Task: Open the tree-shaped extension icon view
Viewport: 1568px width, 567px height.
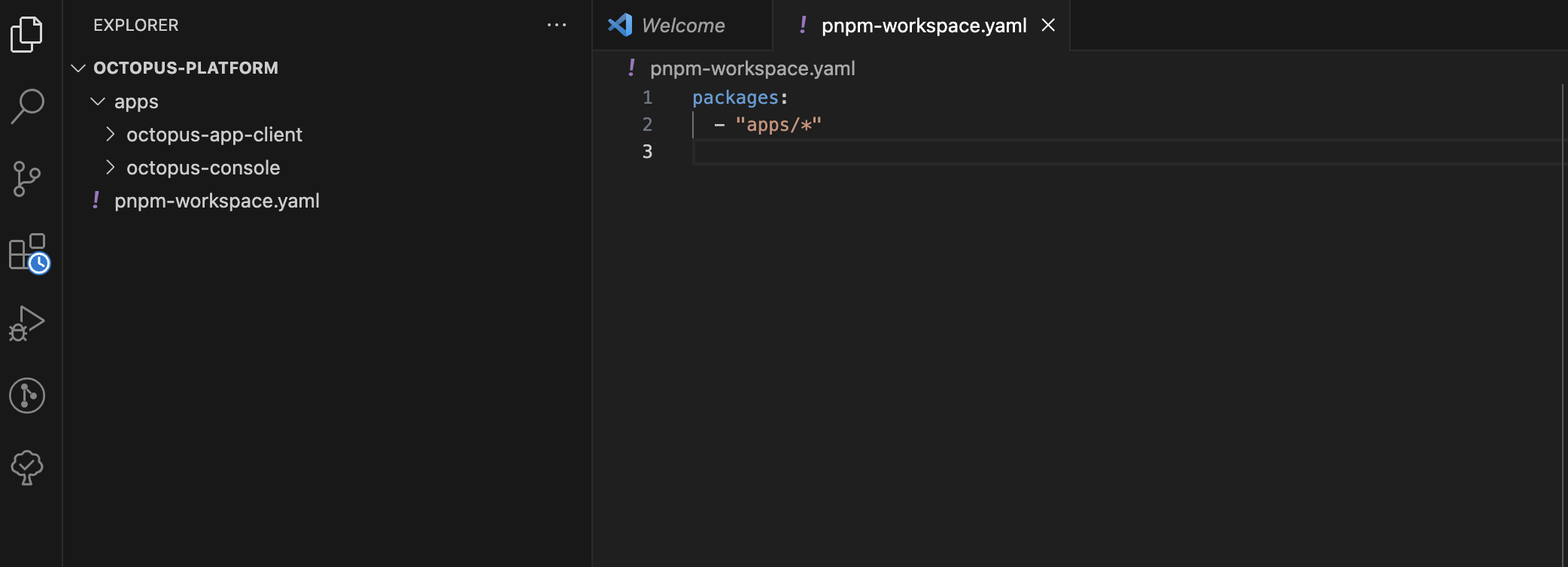Action: [27, 468]
